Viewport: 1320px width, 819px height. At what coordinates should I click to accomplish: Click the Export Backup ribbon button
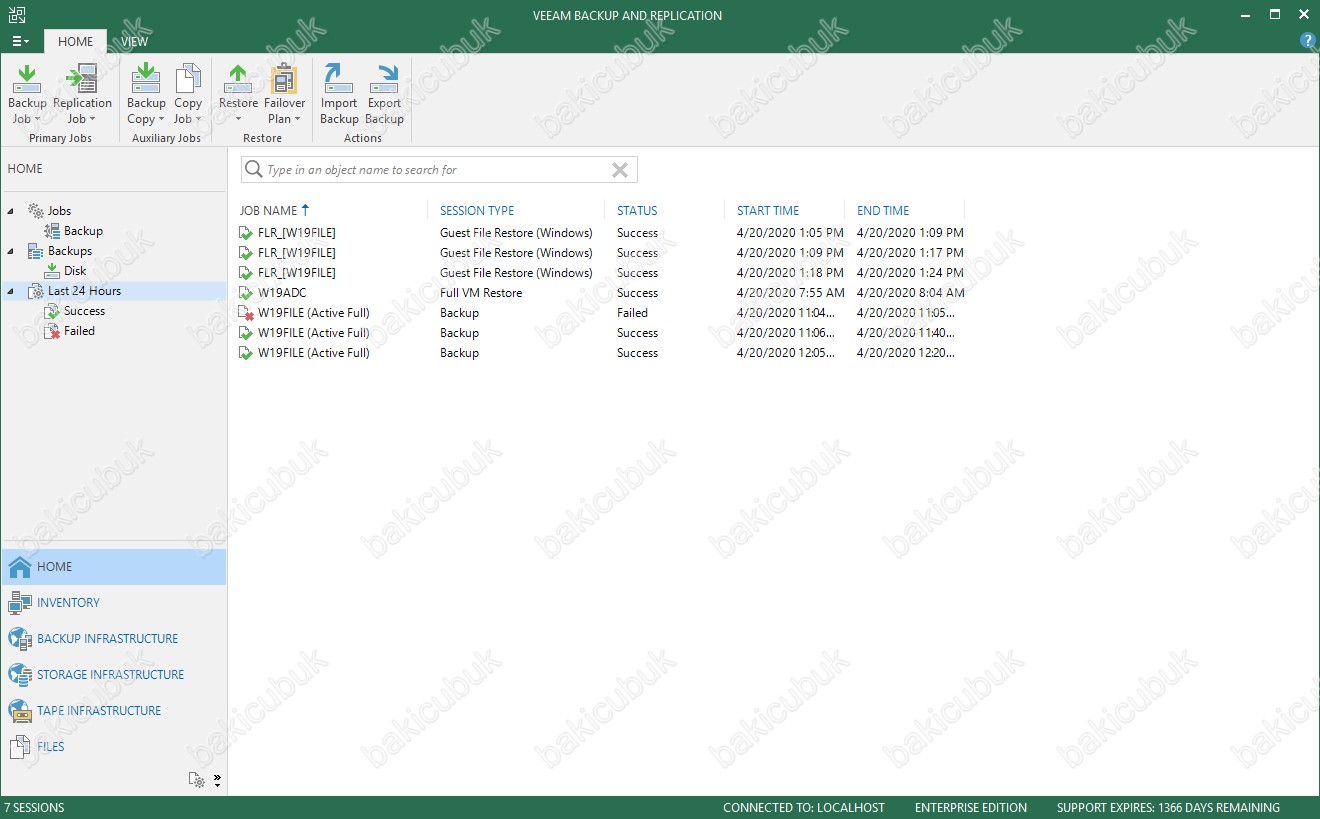[x=384, y=94]
